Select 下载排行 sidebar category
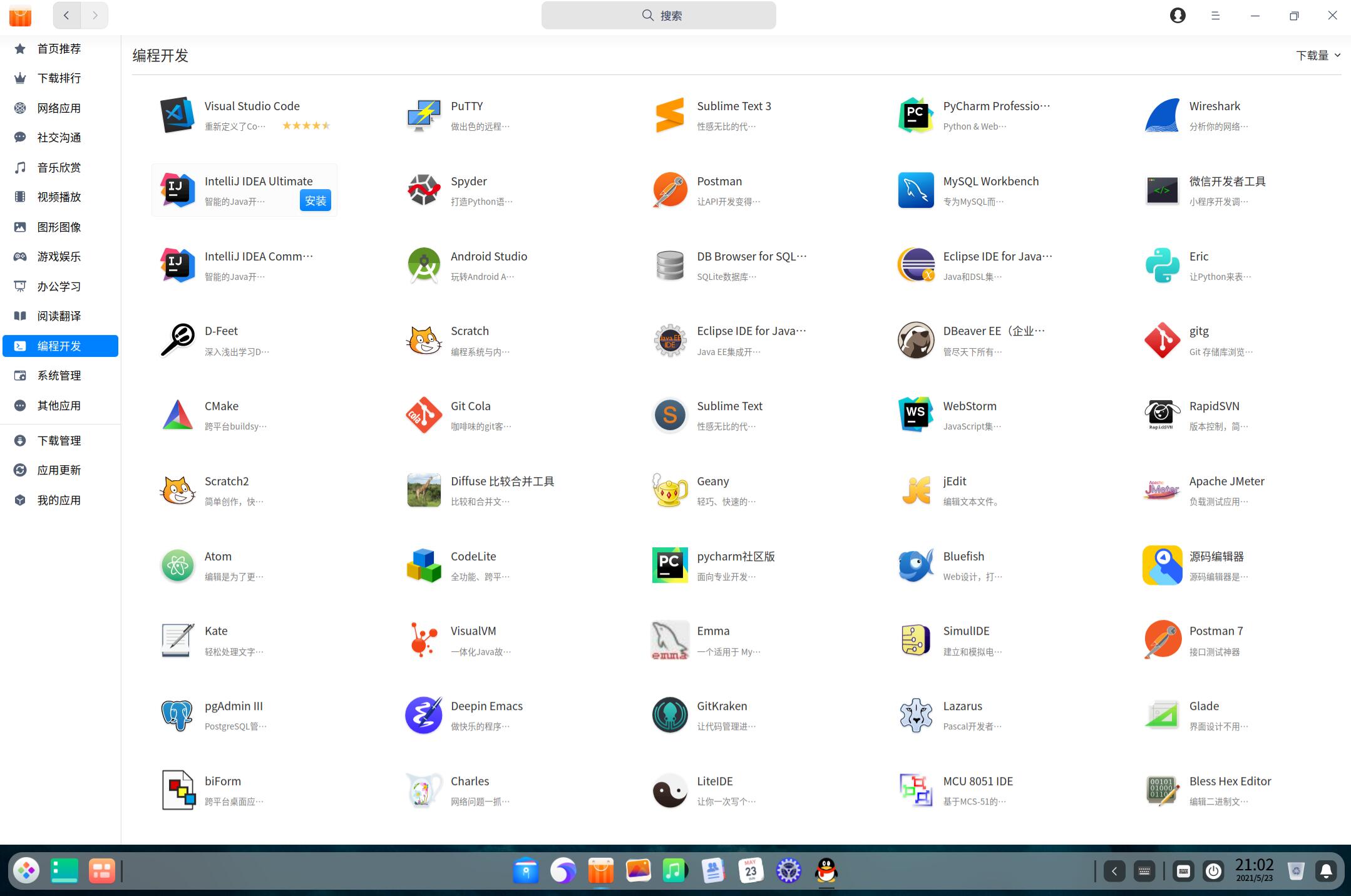Image resolution: width=1351 pixels, height=896 pixels. 61,78
